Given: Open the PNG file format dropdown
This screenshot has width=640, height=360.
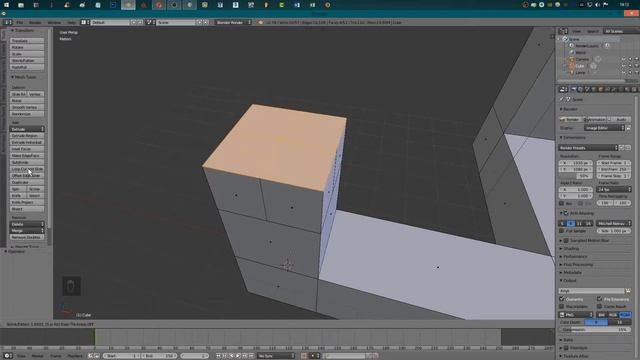Looking at the screenshot, I should click(x=576, y=315).
